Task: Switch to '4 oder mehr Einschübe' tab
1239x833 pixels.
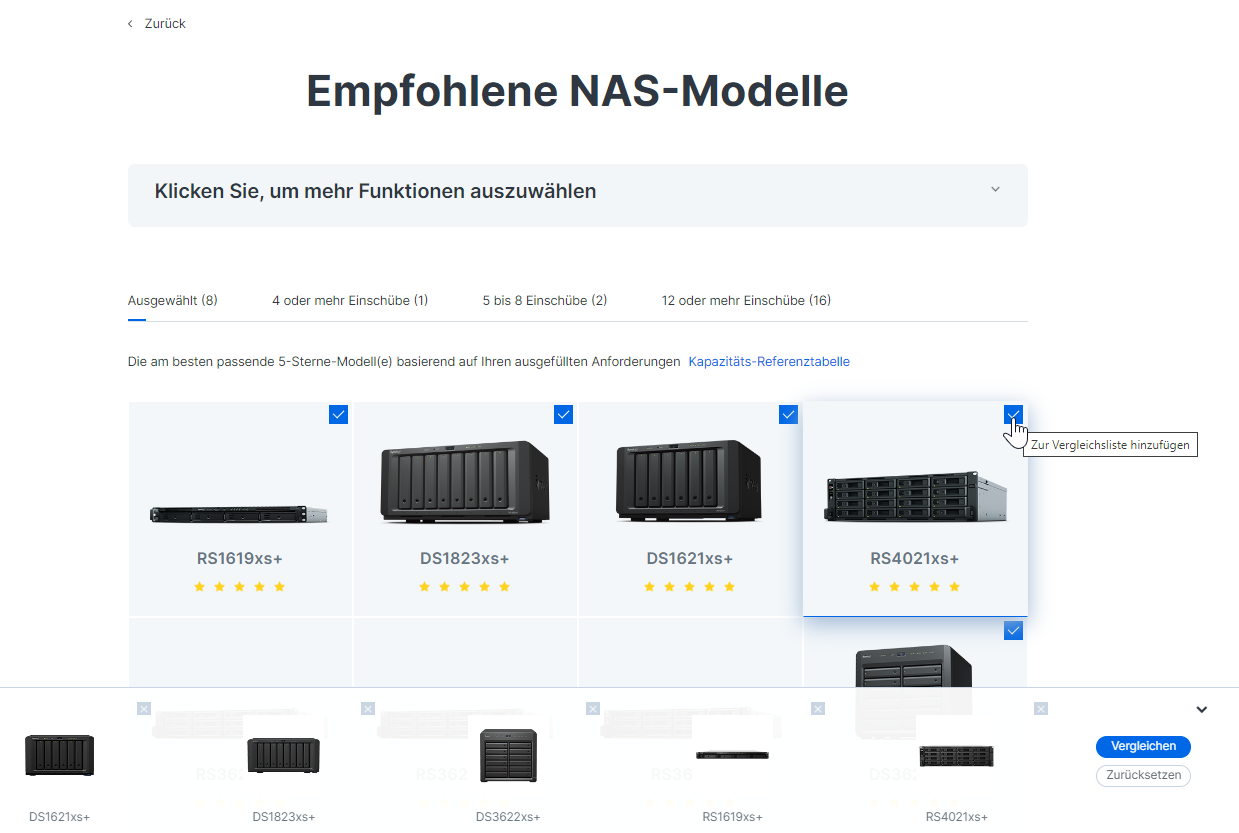Action: tap(350, 300)
